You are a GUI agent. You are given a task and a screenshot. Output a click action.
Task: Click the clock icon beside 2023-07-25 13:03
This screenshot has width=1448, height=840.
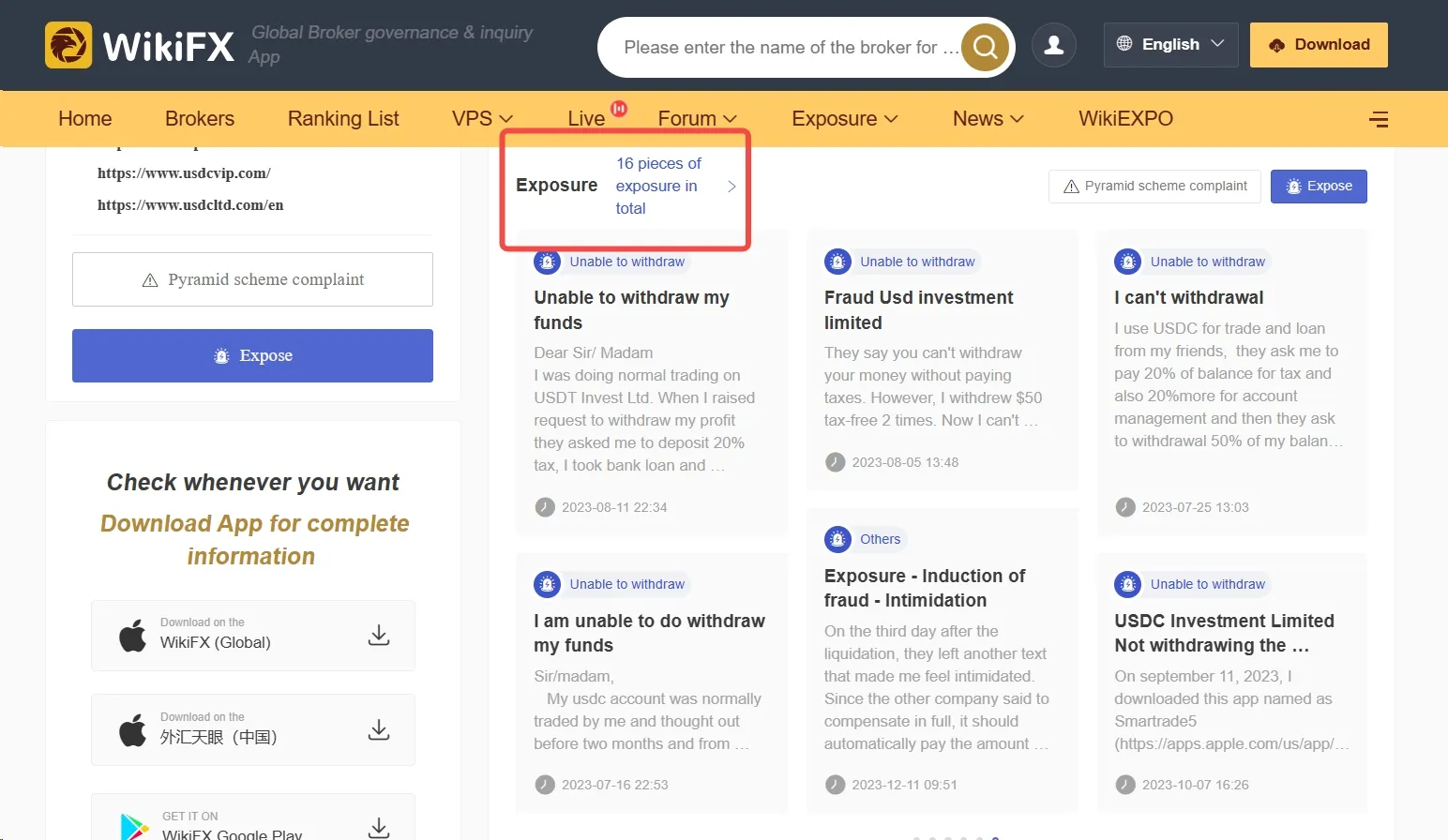pos(1125,507)
